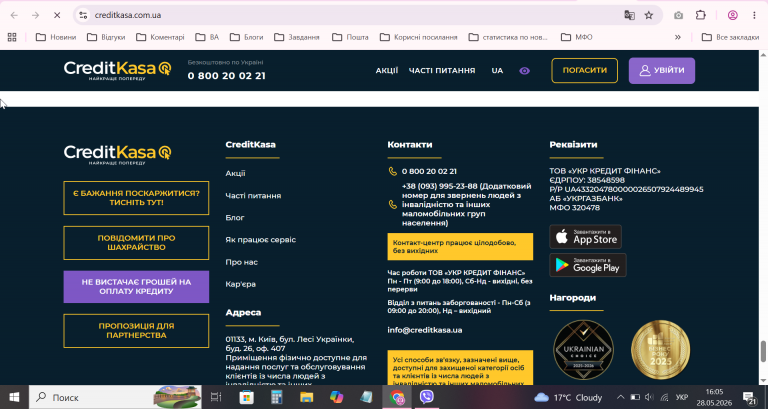Image resolution: width=768 pixels, height=409 pixels.
Task: Click the taskbar Поиск search box
Action: click(x=115, y=397)
